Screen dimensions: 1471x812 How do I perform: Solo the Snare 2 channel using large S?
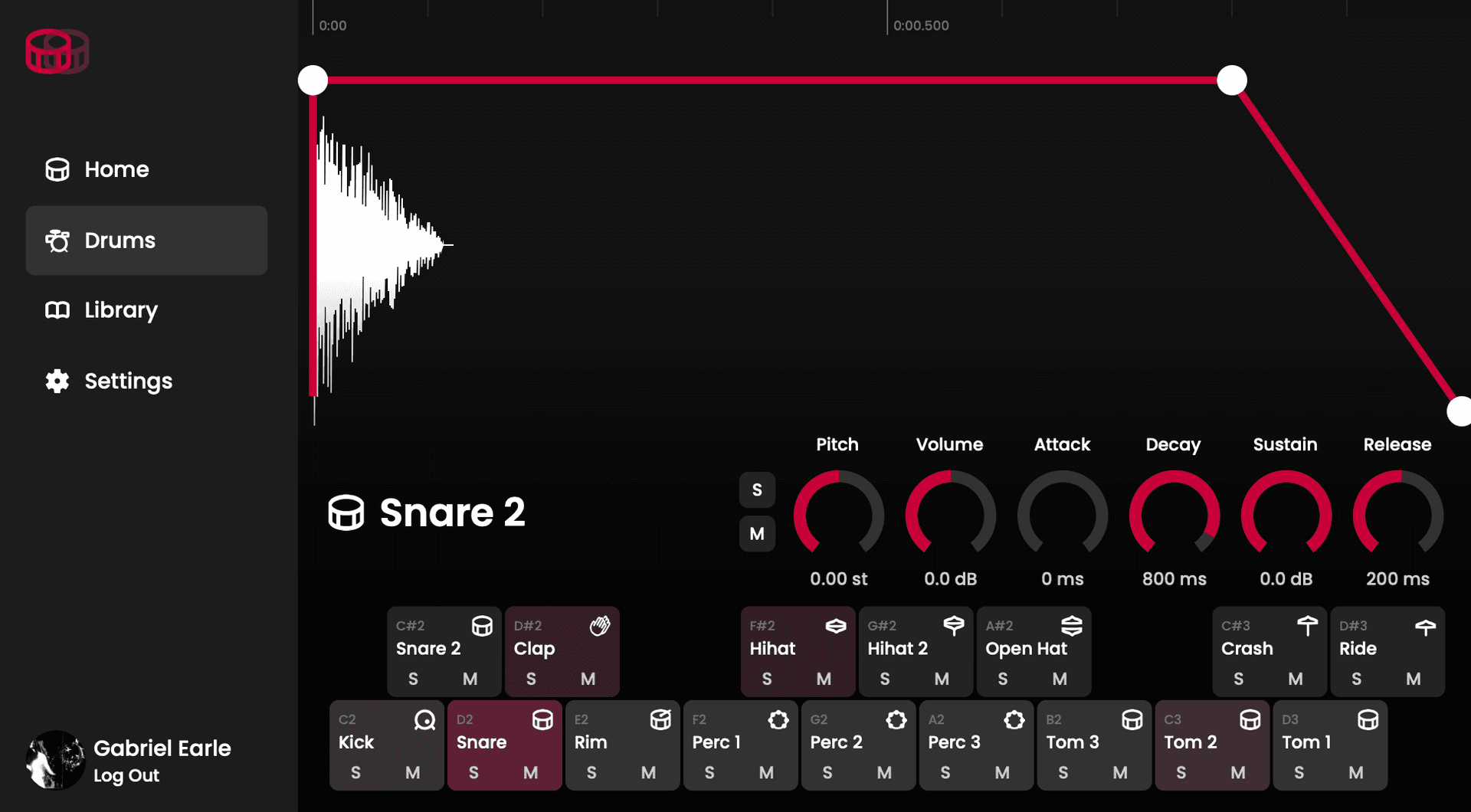pos(757,490)
